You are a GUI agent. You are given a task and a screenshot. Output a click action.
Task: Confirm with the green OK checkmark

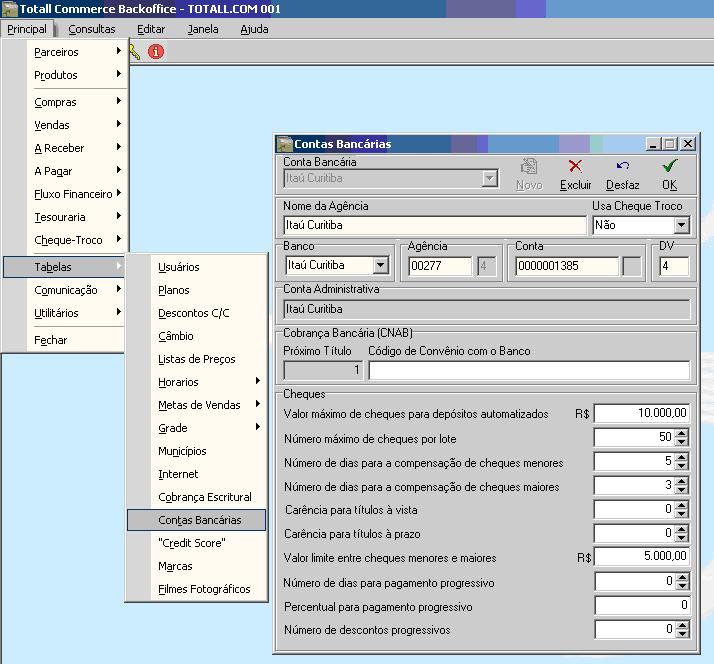[x=669, y=167]
